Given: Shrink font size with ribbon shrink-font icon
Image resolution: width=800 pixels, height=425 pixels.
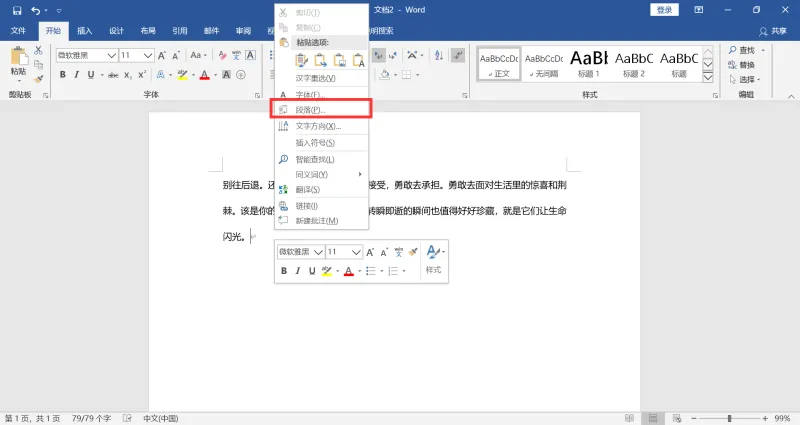Looking at the screenshot, I should tap(176, 55).
